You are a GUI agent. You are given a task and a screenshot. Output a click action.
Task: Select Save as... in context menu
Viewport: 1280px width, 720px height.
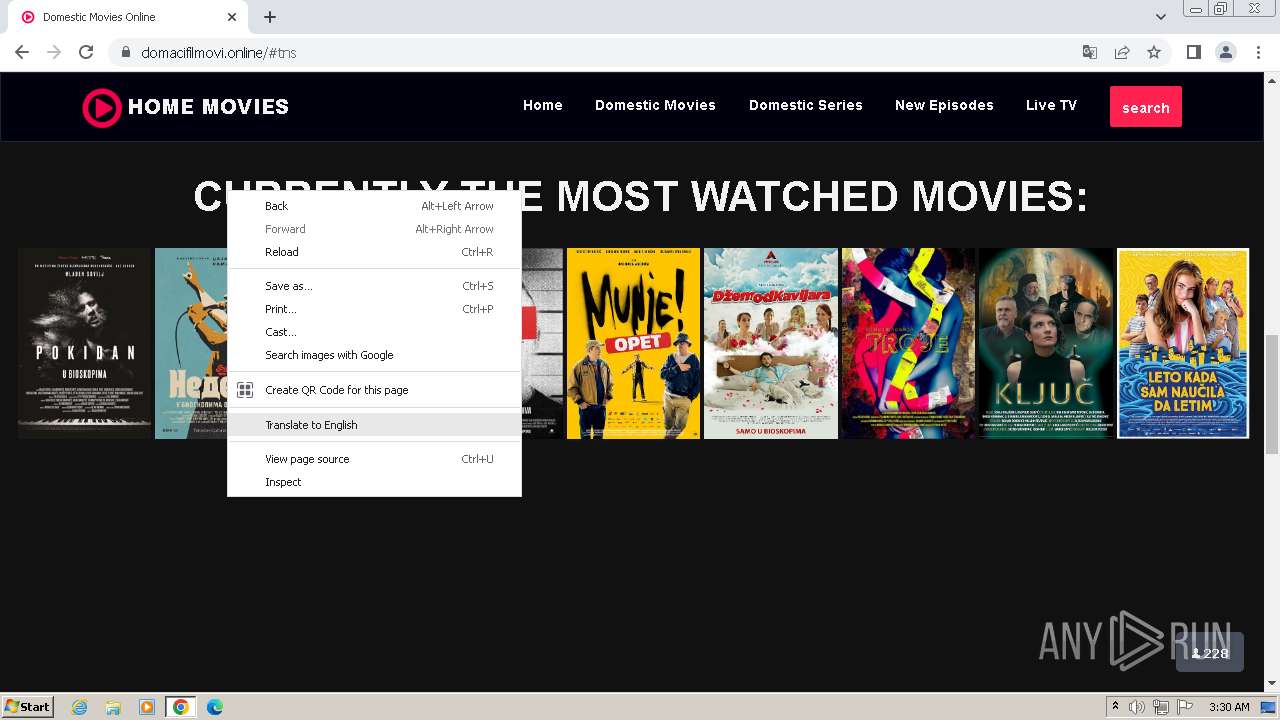(x=374, y=286)
